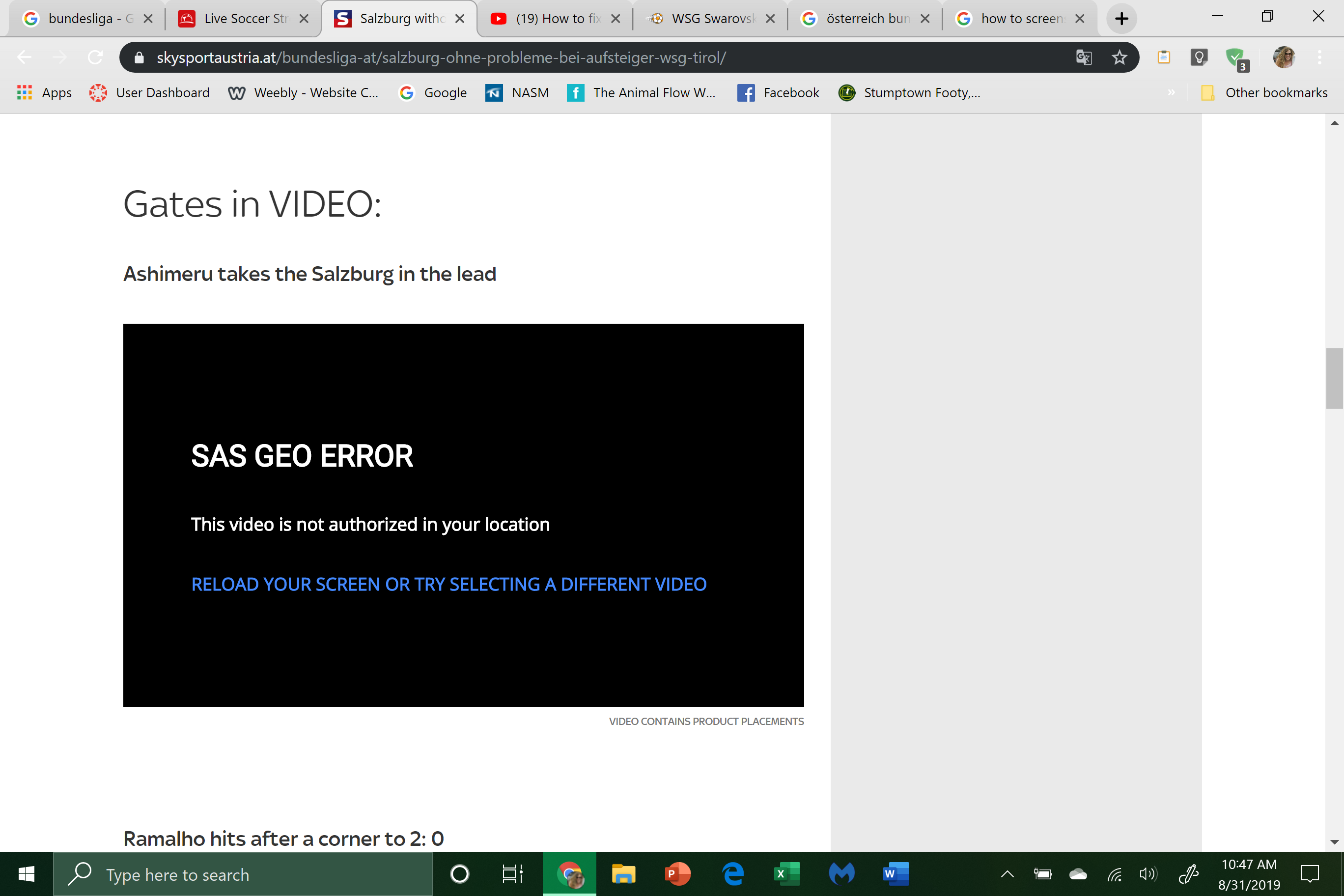Reload the page with the refresh icon
Image resolution: width=1344 pixels, height=896 pixels.
pyautogui.click(x=95, y=57)
